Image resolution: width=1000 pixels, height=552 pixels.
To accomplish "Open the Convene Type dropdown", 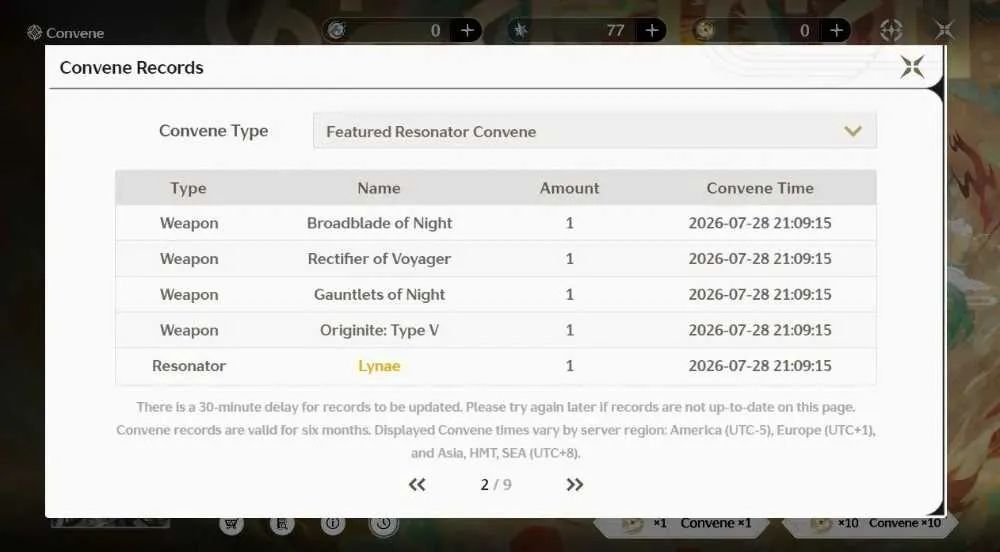I will pos(594,131).
